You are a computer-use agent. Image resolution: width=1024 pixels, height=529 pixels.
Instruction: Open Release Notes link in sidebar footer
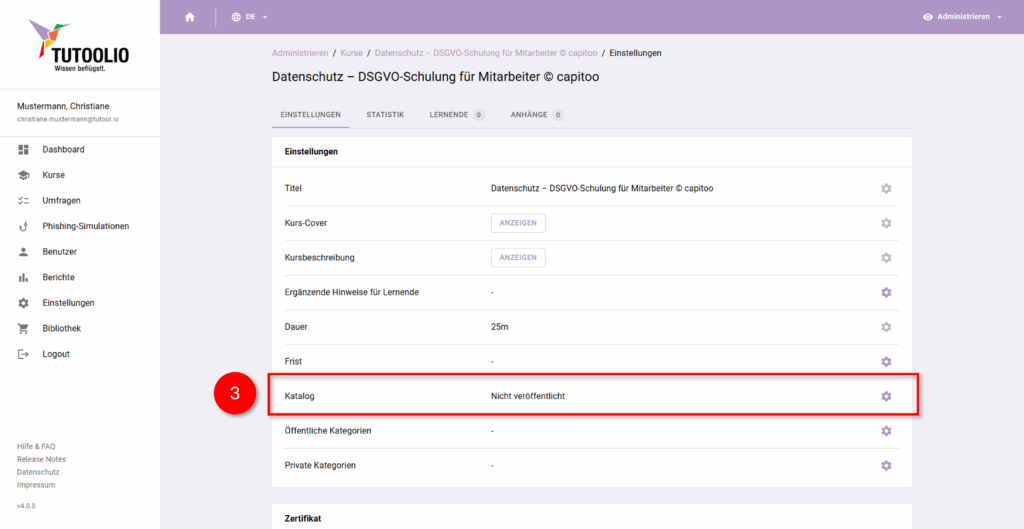click(41, 459)
